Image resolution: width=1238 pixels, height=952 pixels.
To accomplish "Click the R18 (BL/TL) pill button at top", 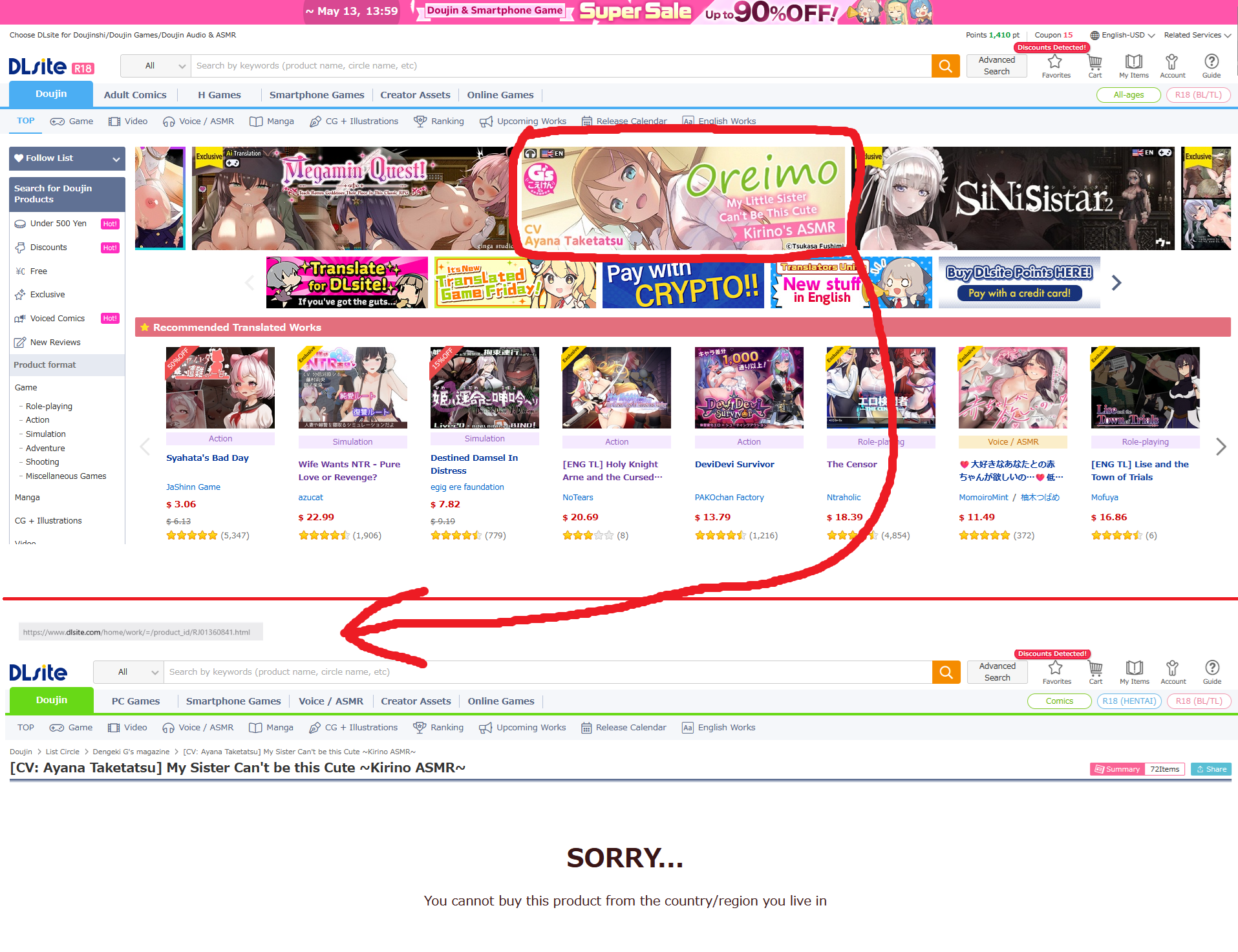I will [1198, 95].
